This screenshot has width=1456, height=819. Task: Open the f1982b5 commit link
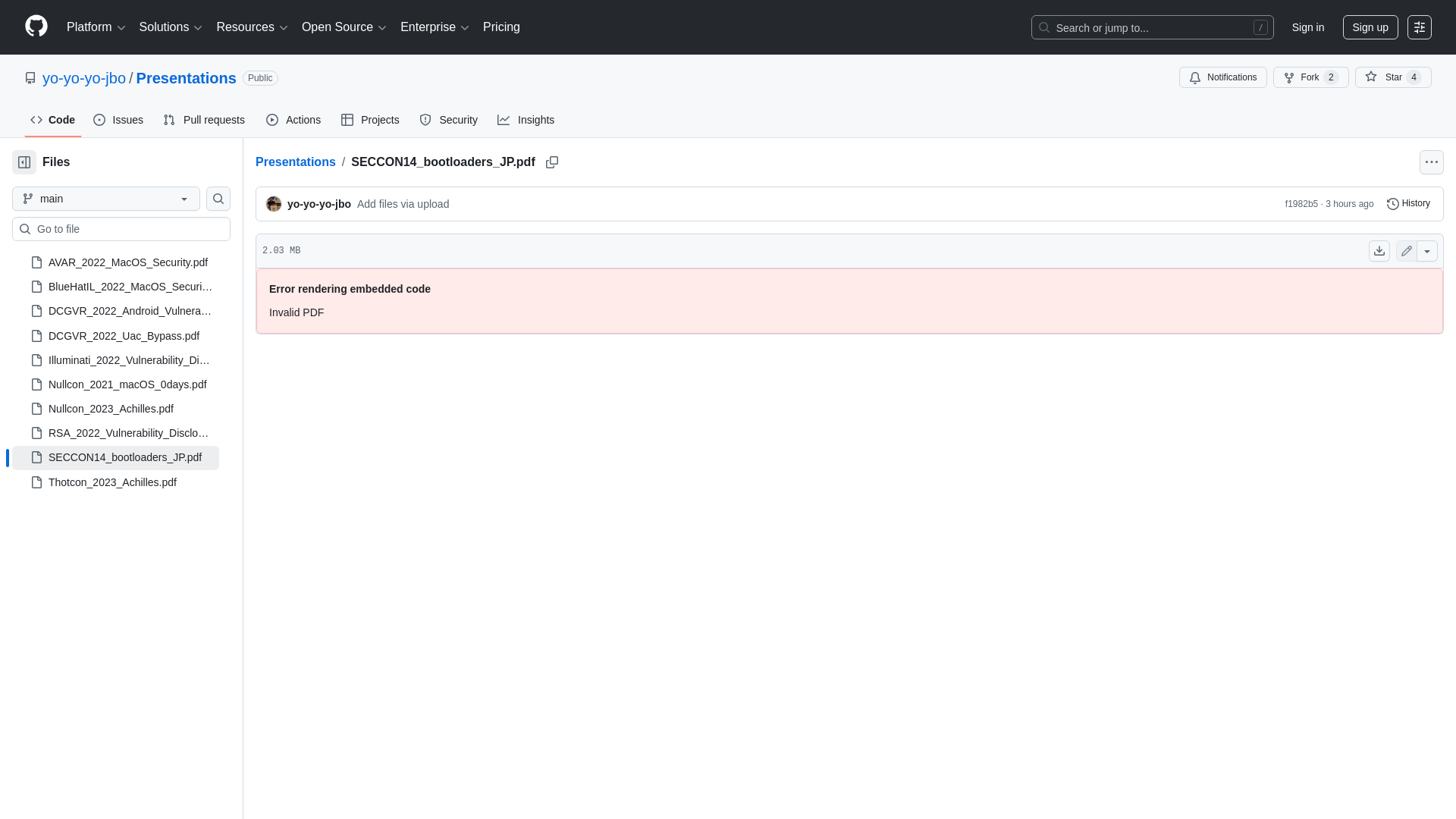(1301, 203)
